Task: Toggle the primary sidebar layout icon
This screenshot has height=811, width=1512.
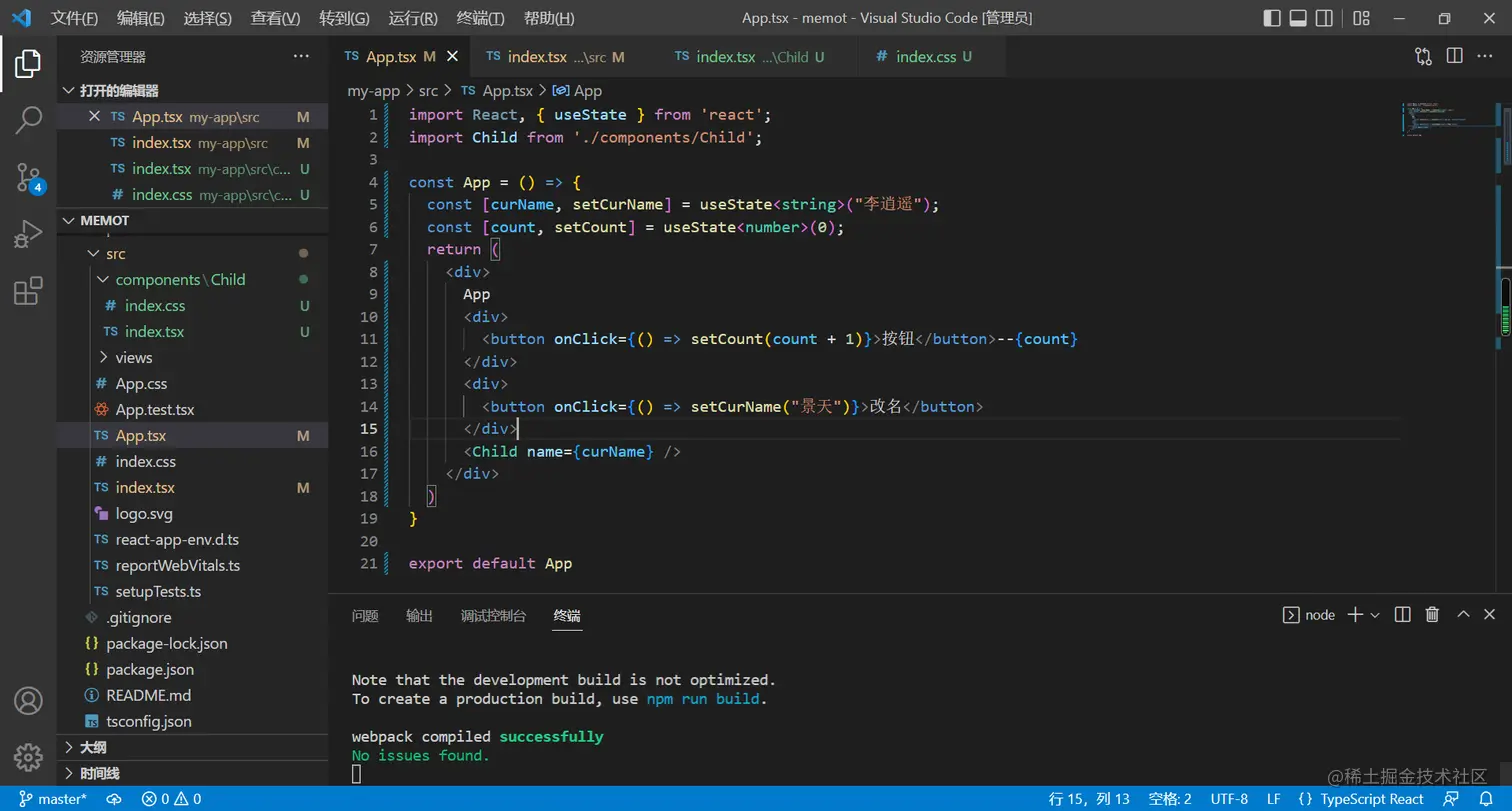Action: point(1272,18)
